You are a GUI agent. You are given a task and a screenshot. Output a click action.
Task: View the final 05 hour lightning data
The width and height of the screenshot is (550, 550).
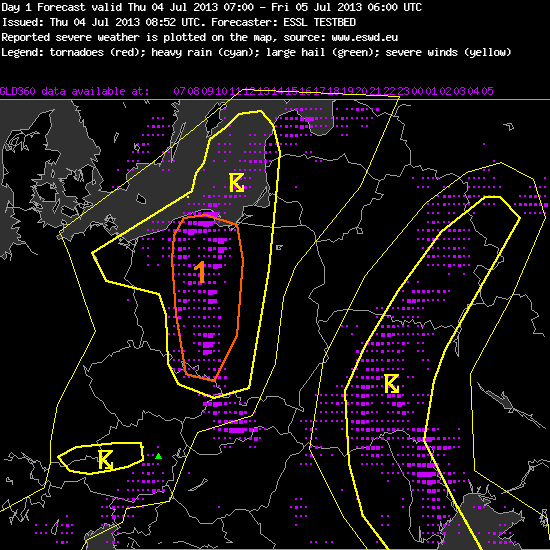pyautogui.click(x=488, y=91)
